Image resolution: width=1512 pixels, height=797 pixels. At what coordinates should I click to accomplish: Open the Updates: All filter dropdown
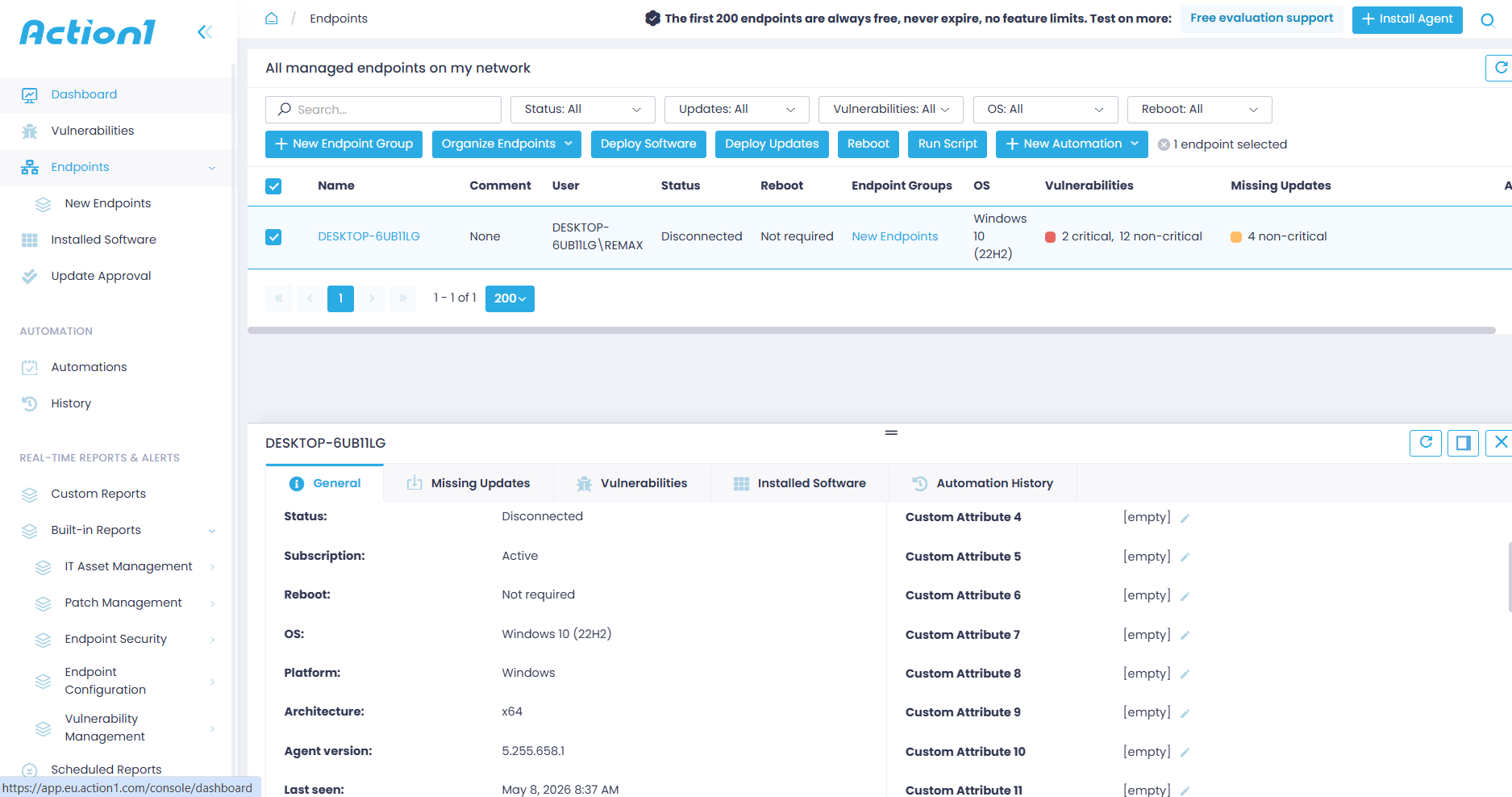(x=736, y=110)
